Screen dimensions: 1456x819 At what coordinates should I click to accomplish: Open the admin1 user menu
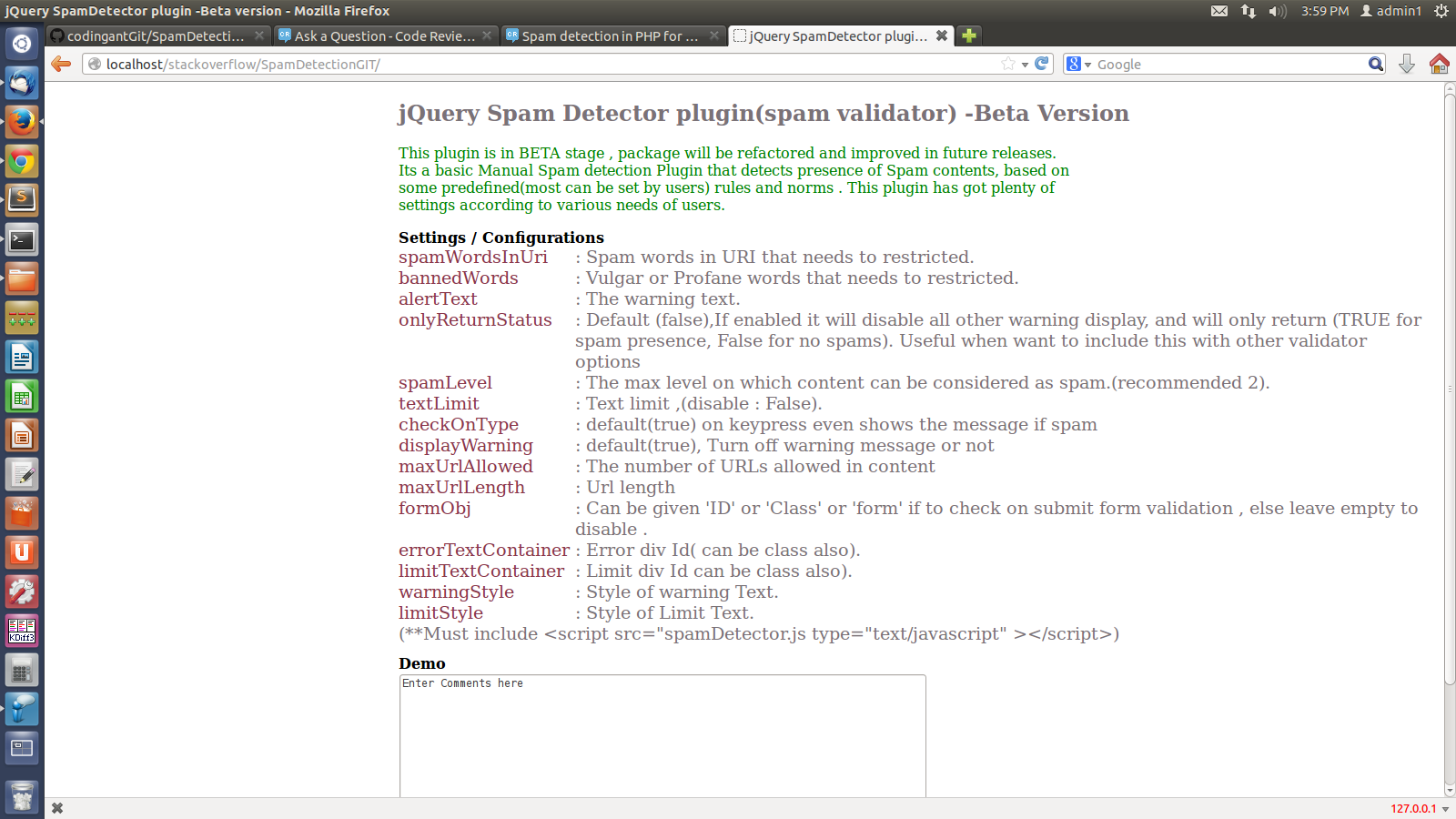[1391, 11]
